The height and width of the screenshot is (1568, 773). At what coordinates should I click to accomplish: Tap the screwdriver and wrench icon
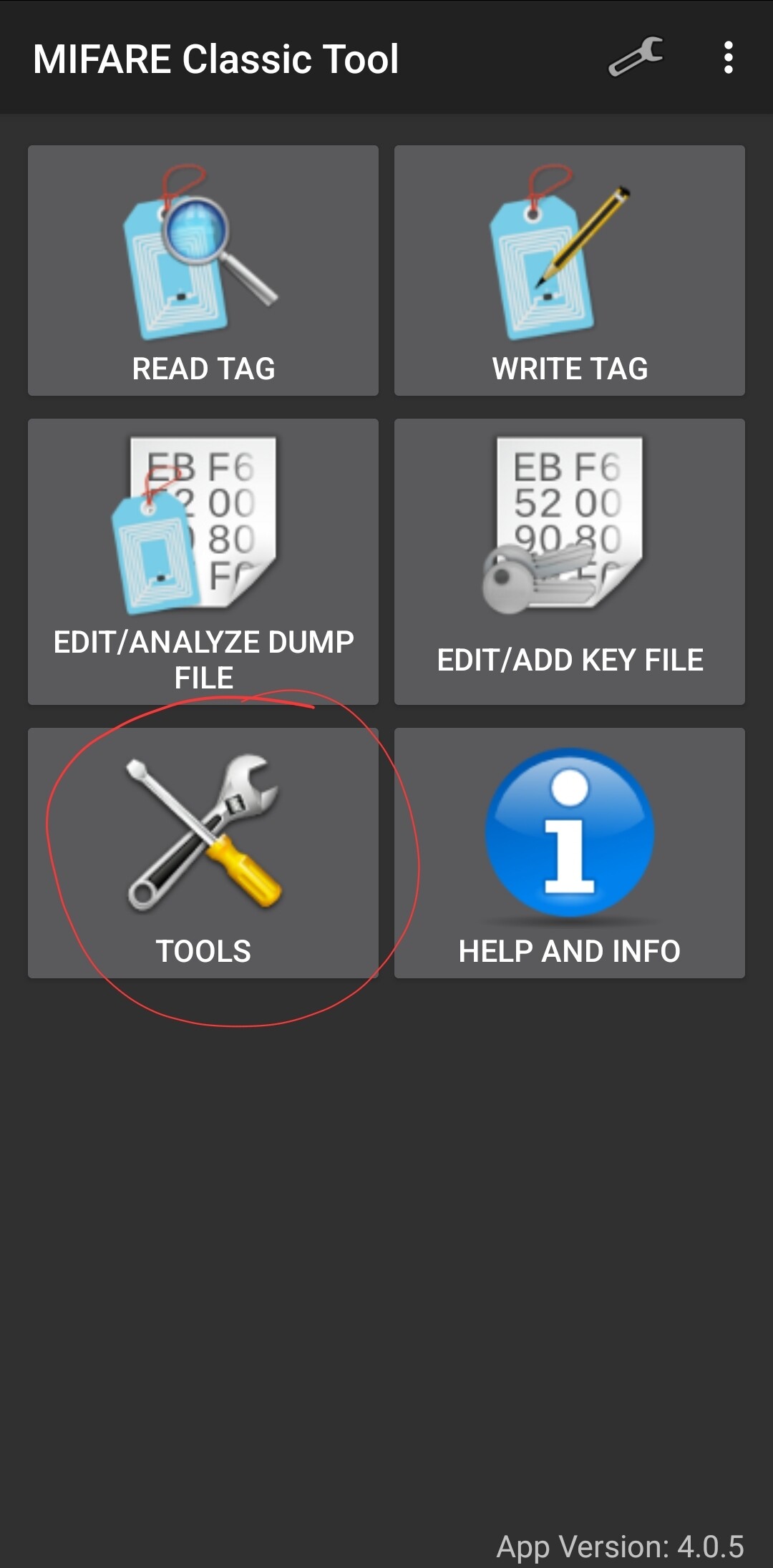[203, 832]
